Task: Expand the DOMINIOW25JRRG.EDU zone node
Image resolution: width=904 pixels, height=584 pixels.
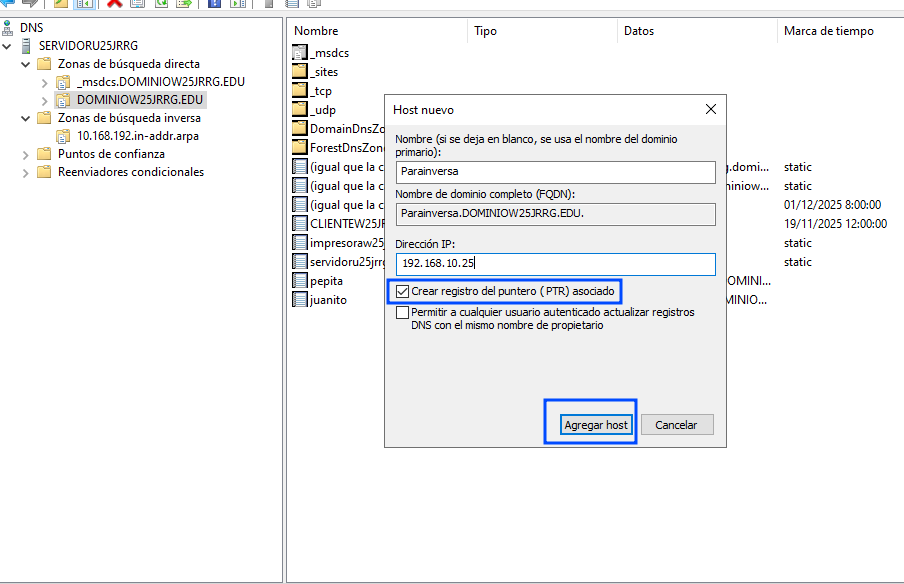Action: click(44, 100)
